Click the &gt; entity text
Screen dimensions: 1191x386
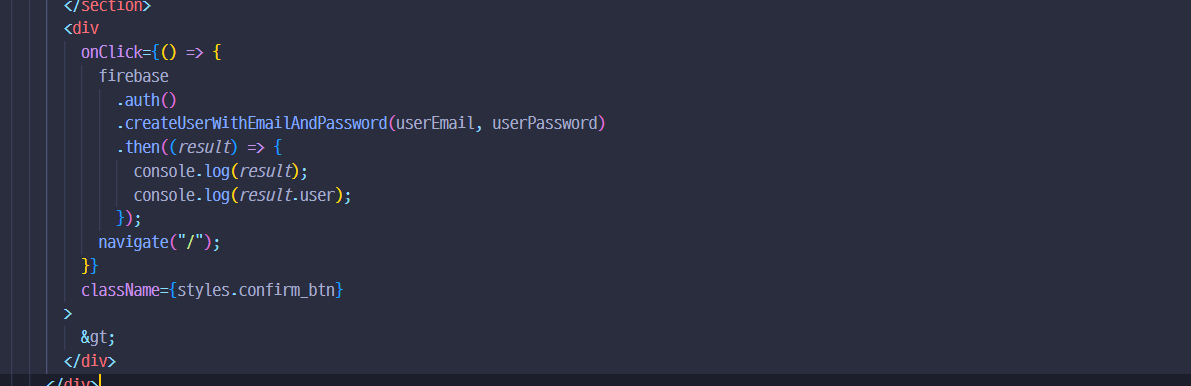pos(99,337)
